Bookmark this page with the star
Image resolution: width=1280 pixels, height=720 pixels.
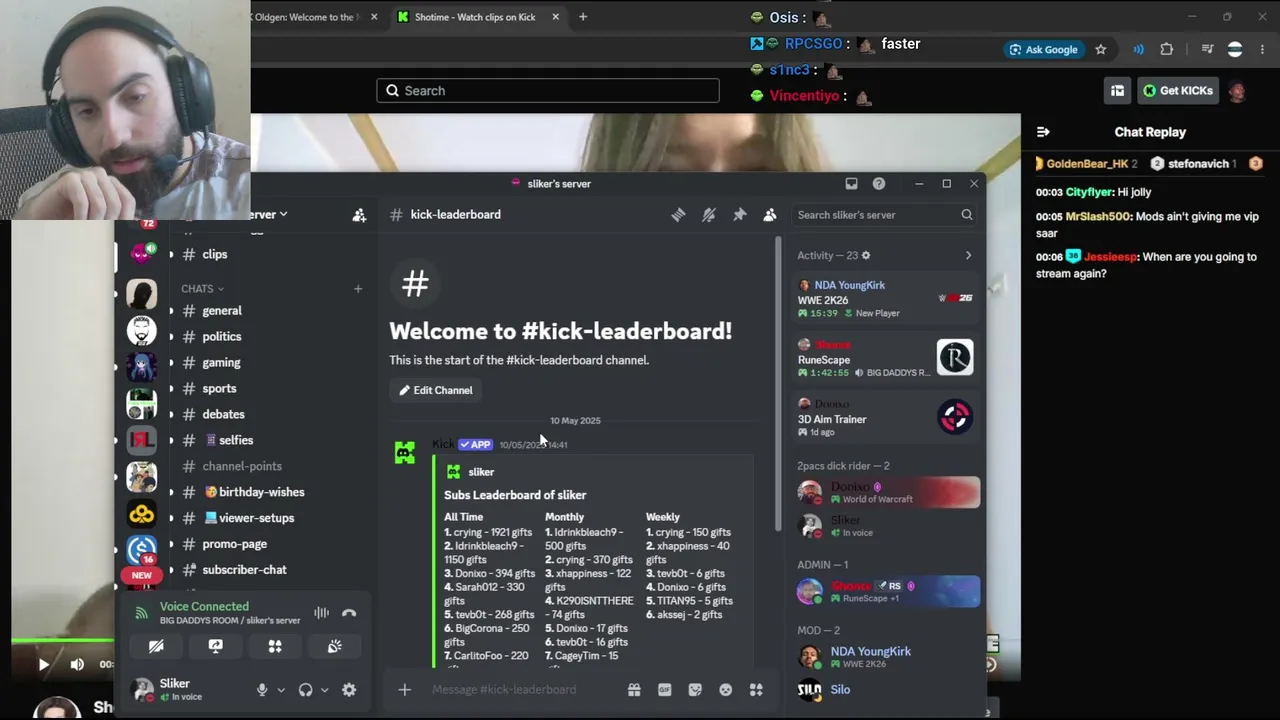point(1101,50)
